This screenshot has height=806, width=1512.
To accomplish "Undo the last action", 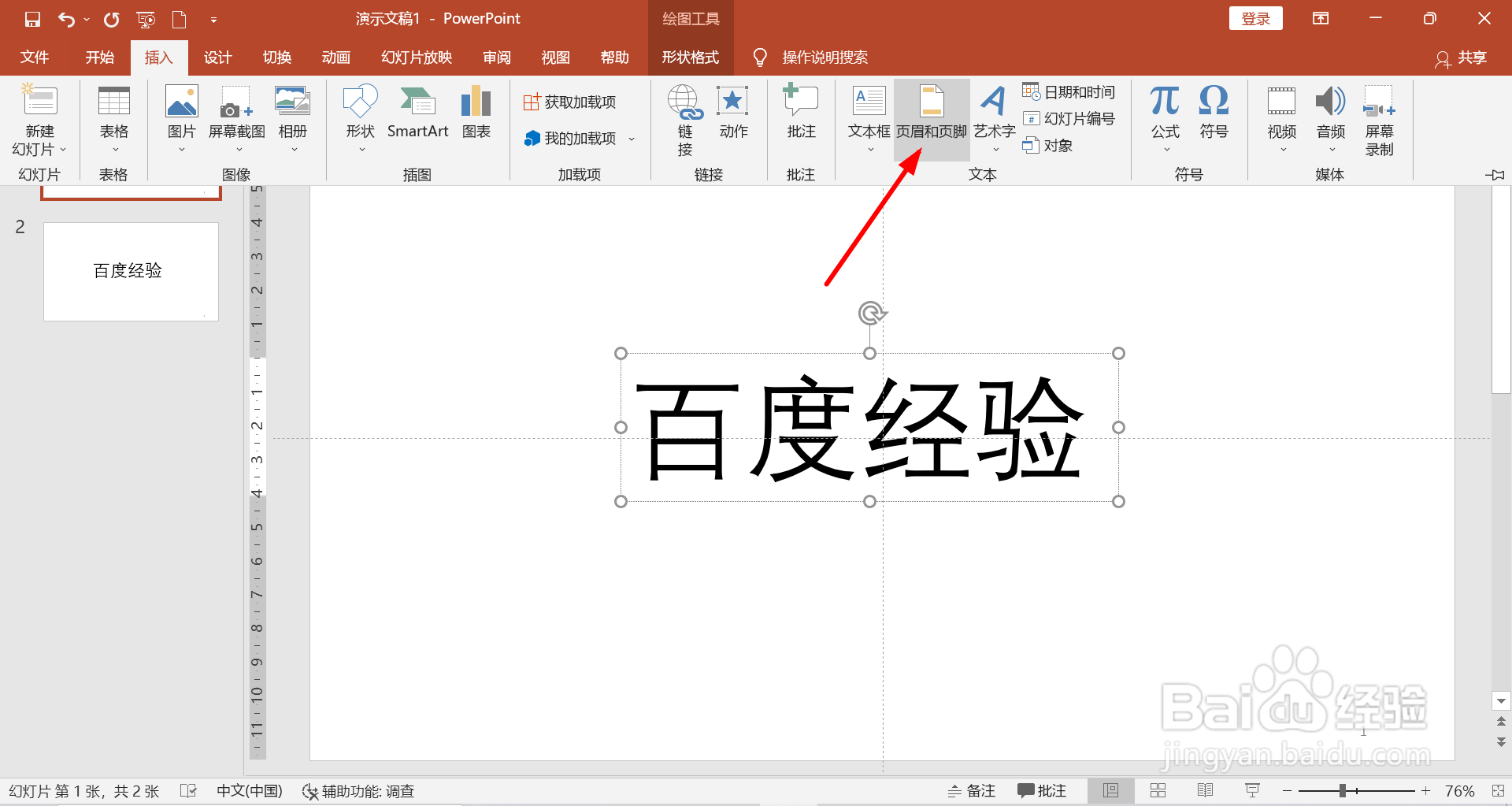I will [x=66, y=19].
